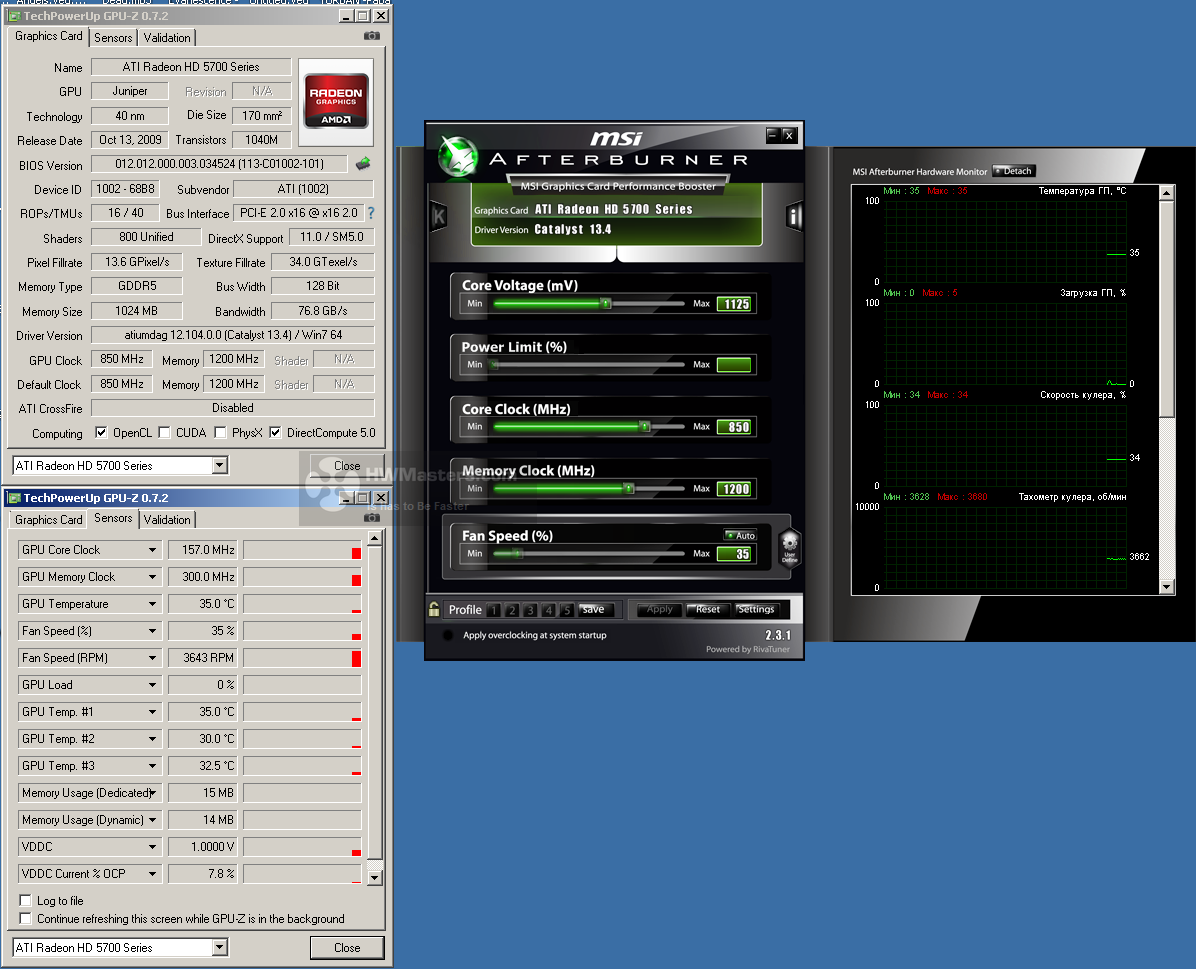Viewport: 1196px width, 969px height.
Task: Click the BIOS save chip icon in GPU-Z
Action: point(363,163)
